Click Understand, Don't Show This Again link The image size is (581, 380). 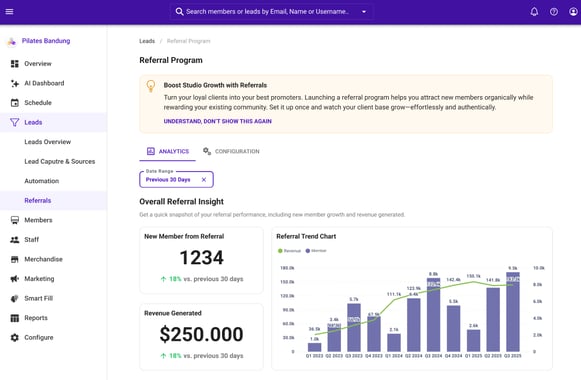click(218, 121)
